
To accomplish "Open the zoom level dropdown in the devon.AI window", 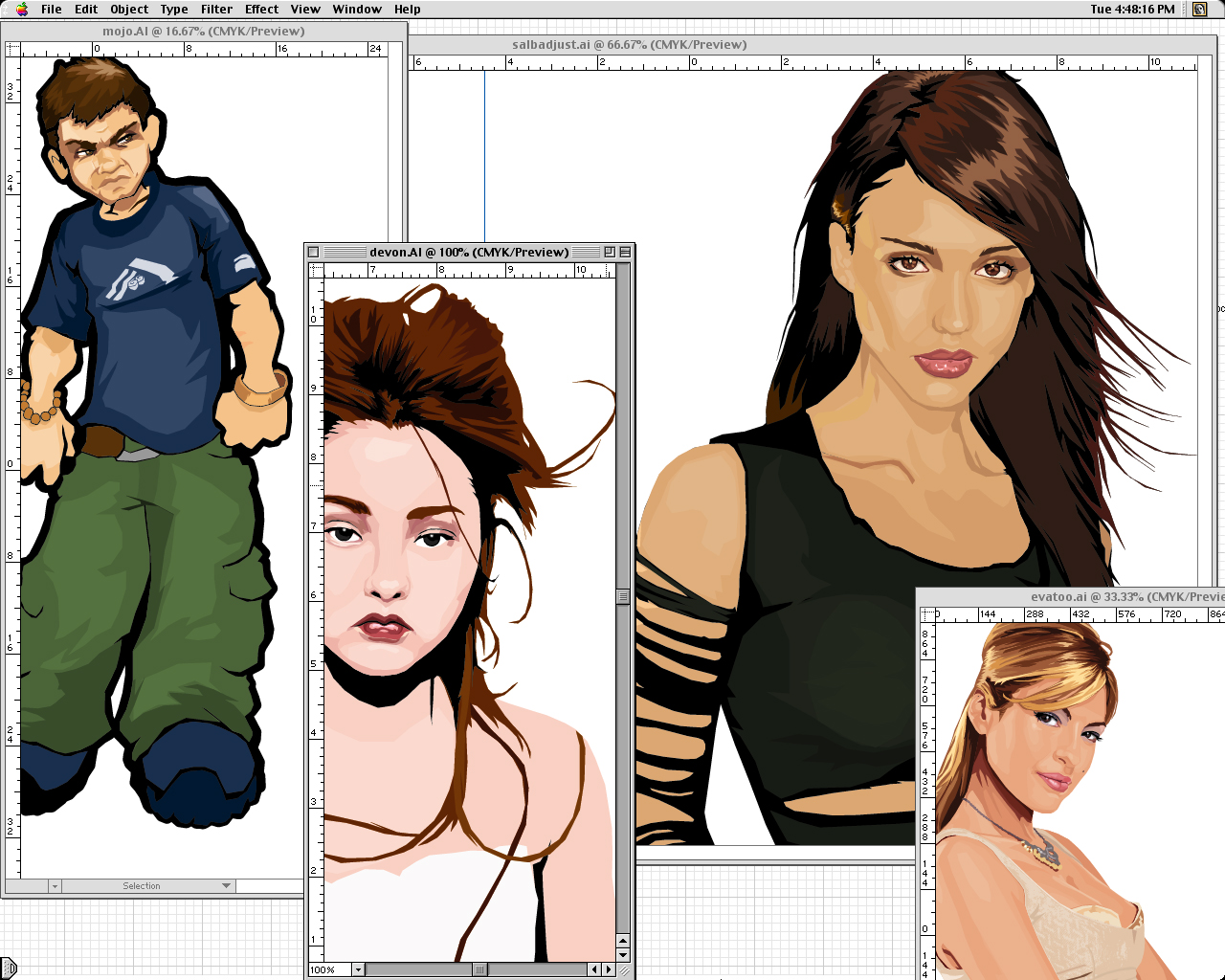I will [358, 969].
